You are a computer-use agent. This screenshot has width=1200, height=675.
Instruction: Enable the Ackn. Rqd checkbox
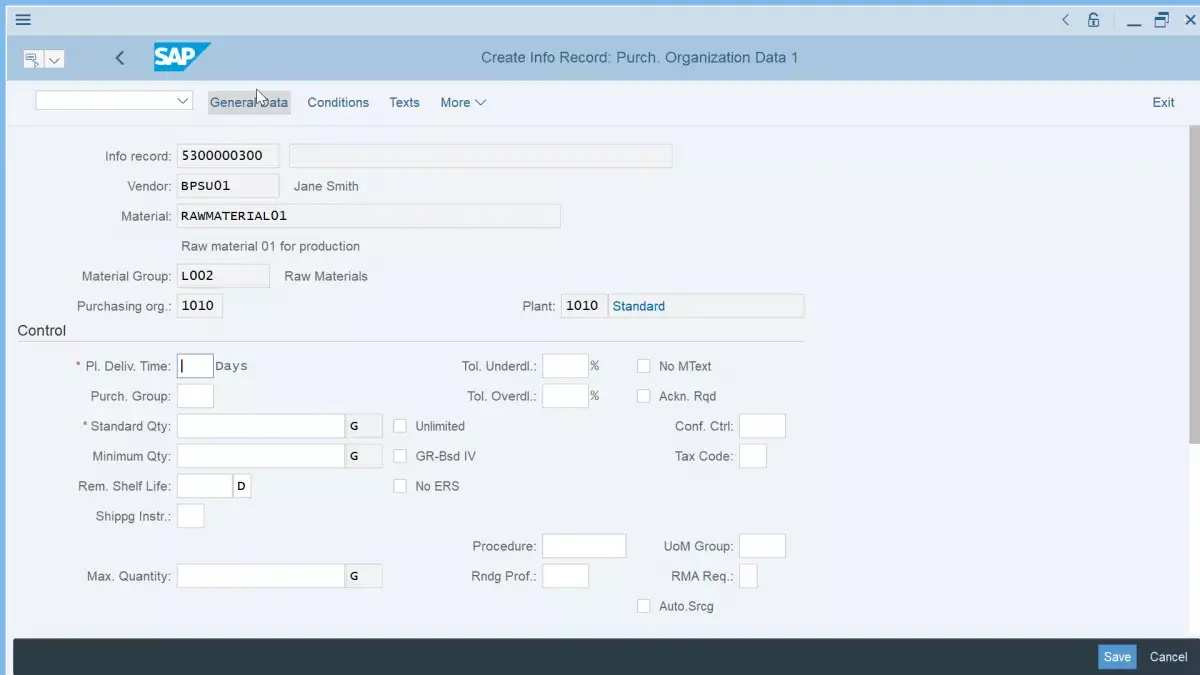(644, 396)
